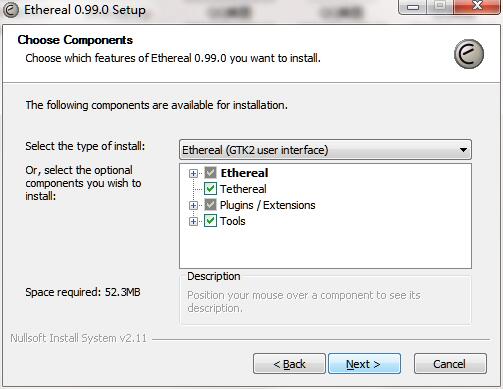The width and height of the screenshot is (503, 389).
Task: Expand the Tools tree node
Action: point(193,221)
